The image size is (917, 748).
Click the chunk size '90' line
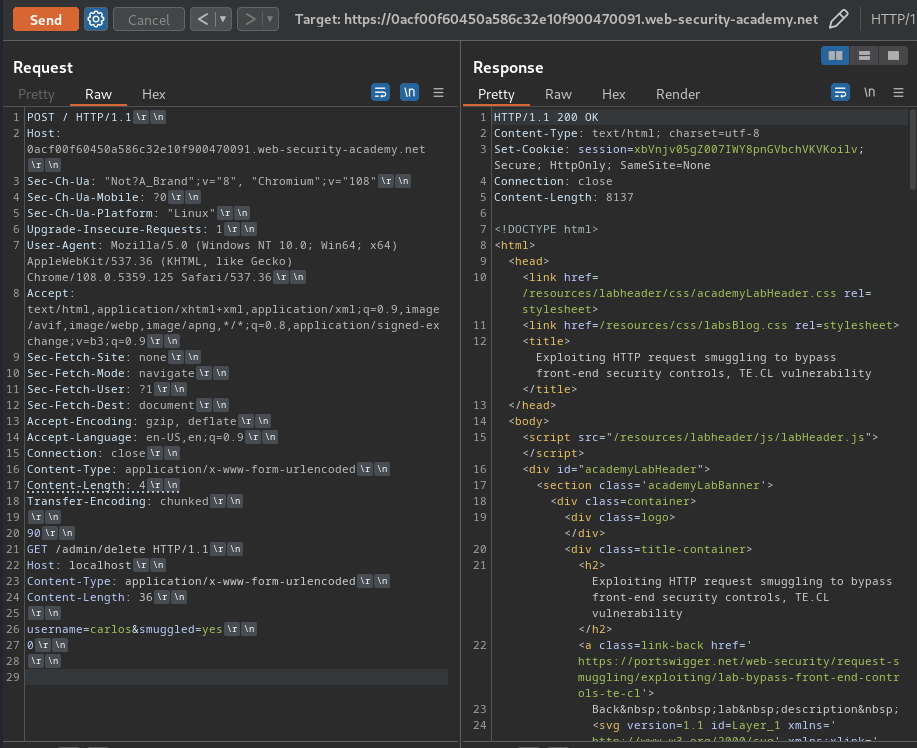34,533
